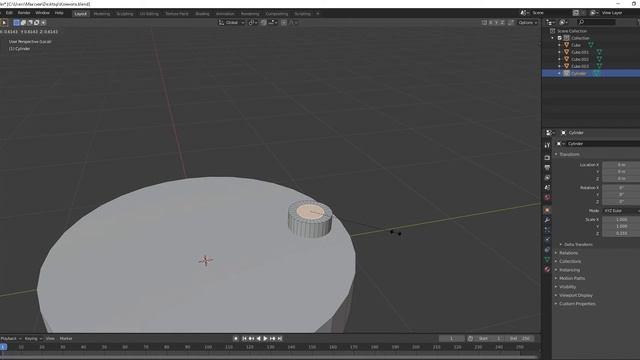Switch to the UV Editing workspace tab
This screenshot has width=640, height=360.
click(x=149, y=14)
